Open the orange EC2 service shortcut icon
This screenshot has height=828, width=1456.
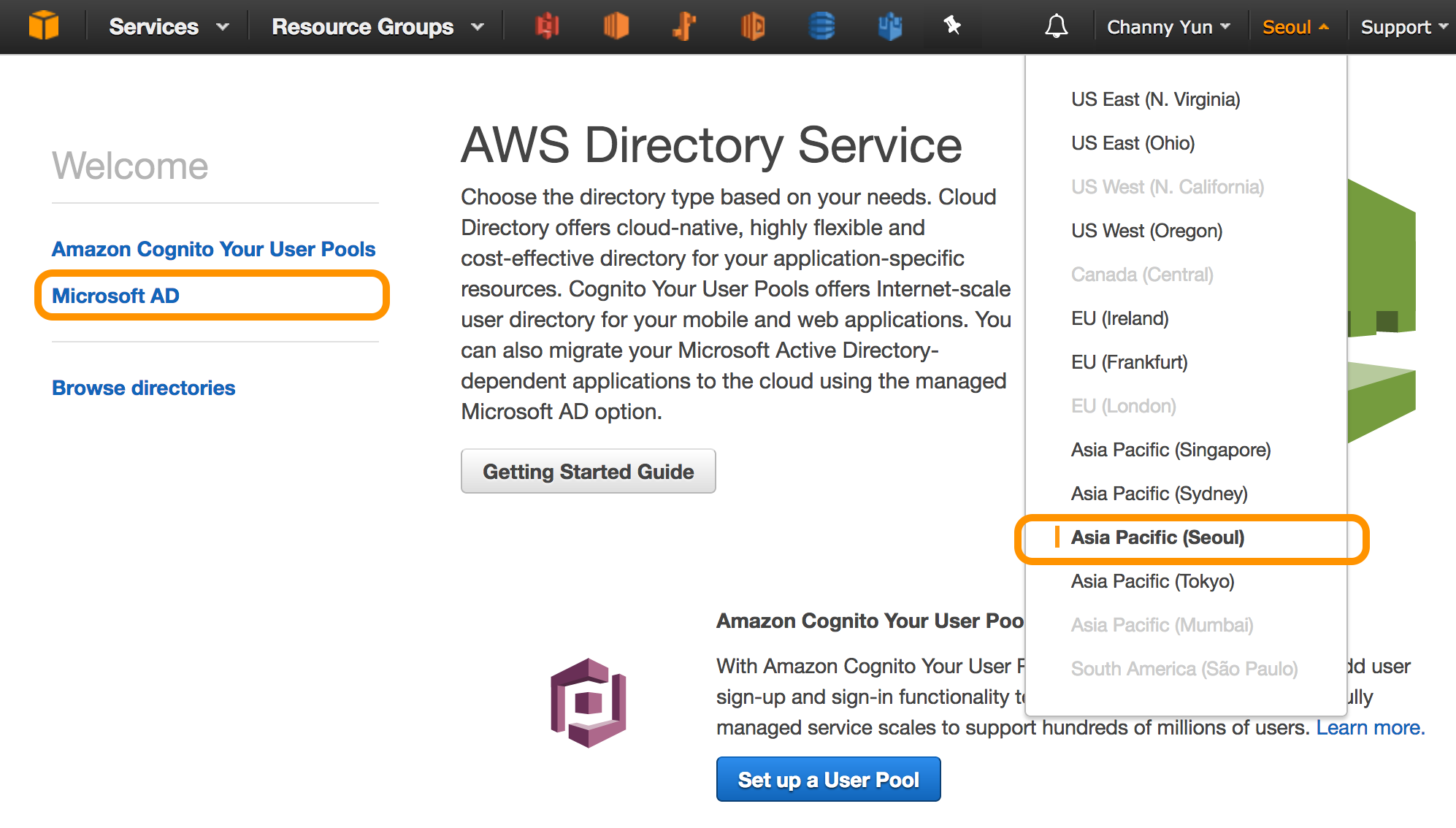tap(616, 26)
